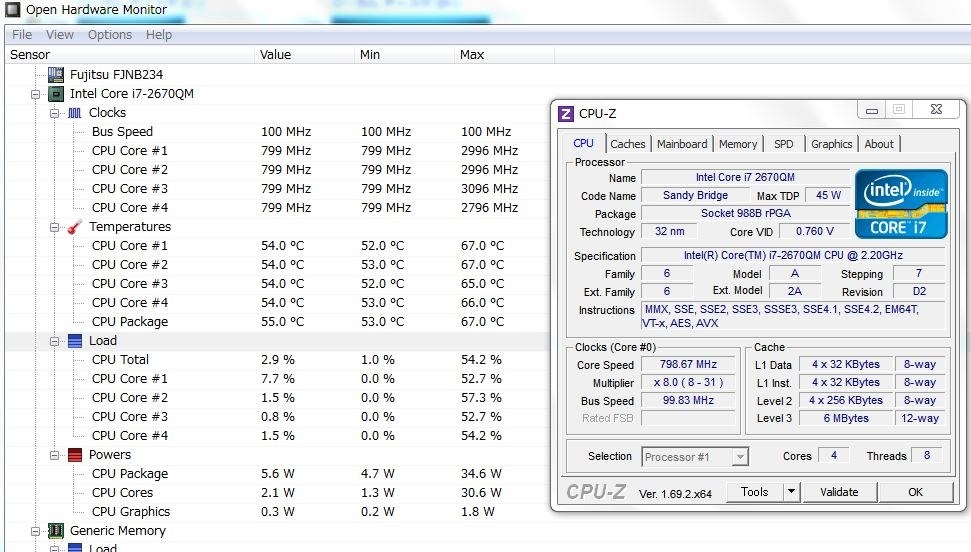This screenshot has height=552, width=971.
Task: Click the Core Speed 798.67 MHz field
Action: tap(688, 365)
